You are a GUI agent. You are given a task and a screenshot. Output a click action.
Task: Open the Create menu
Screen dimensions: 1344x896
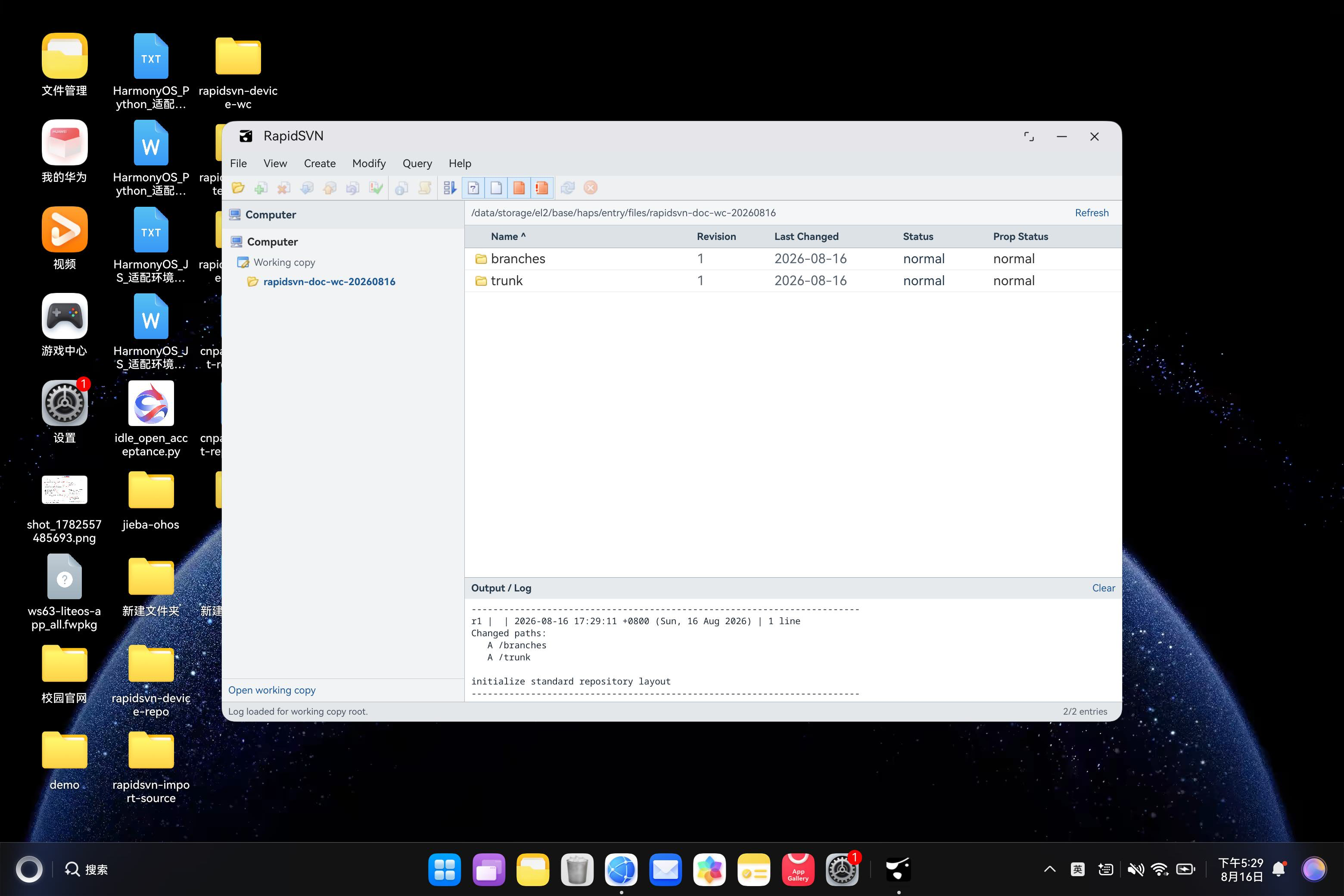coord(320,163)
